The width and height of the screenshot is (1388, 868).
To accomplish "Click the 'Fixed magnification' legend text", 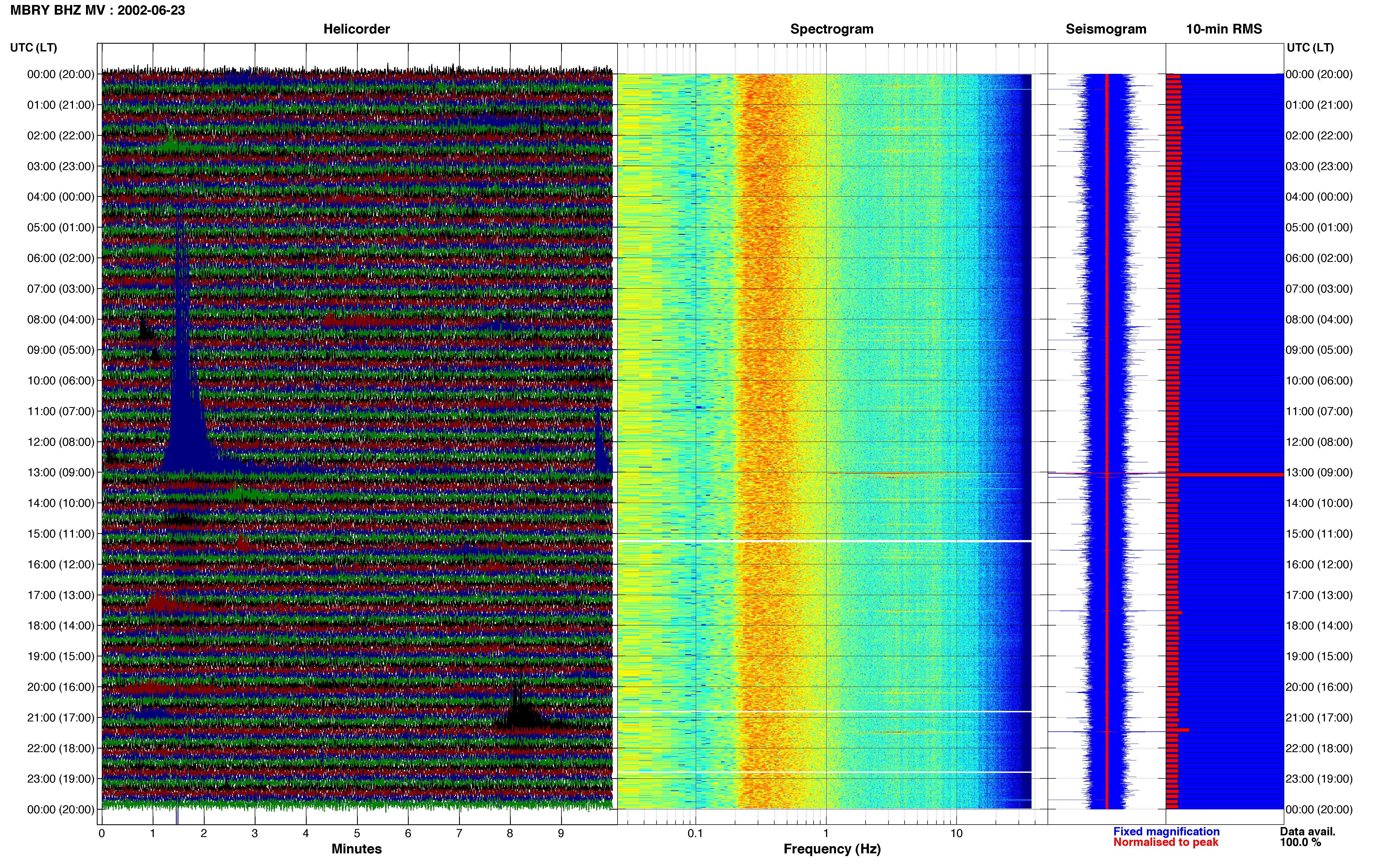I will click(1166, 831).
